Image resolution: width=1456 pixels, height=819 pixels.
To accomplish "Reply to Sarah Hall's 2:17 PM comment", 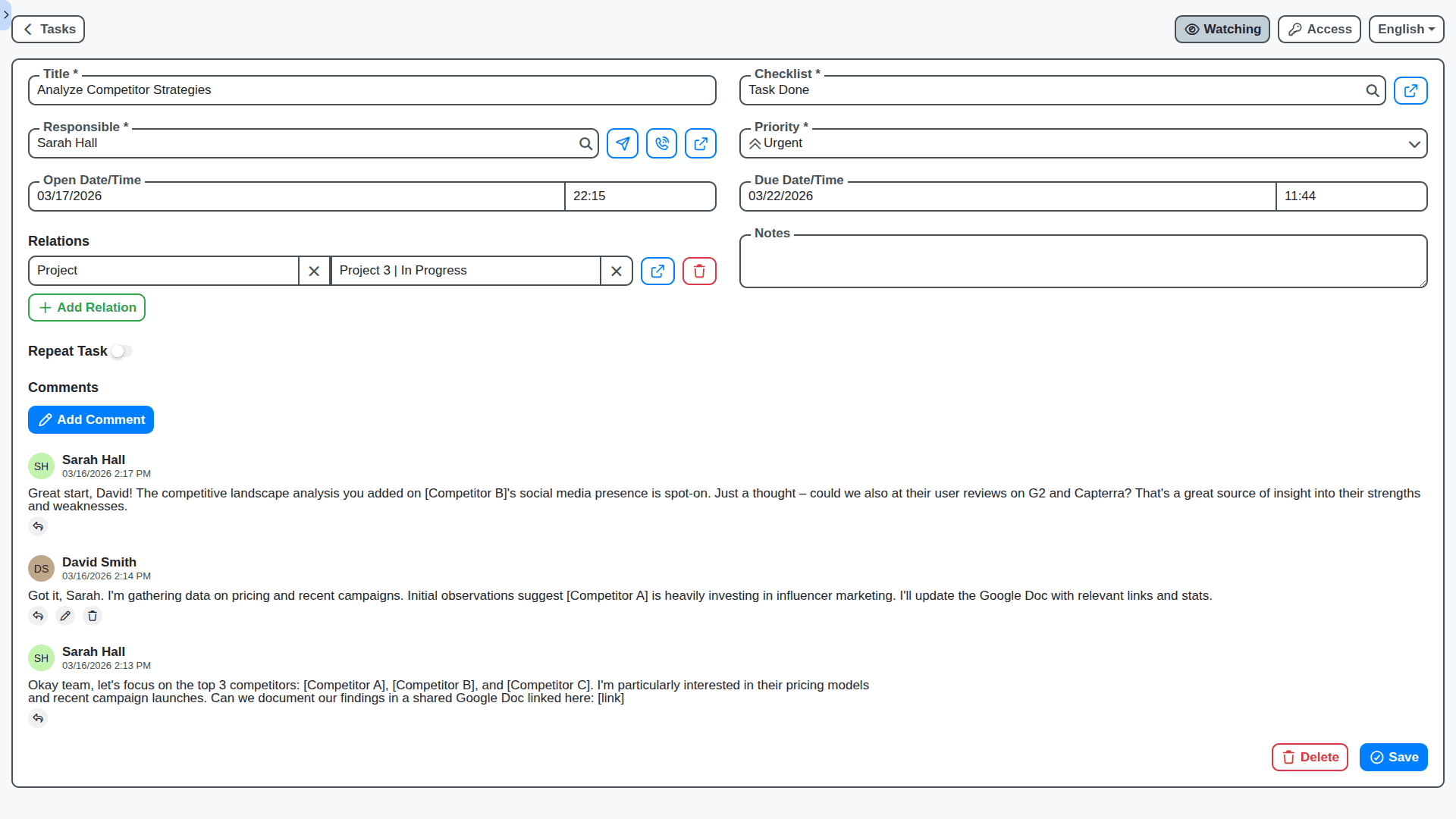I will pyautogui.click(x=38, y=526).
